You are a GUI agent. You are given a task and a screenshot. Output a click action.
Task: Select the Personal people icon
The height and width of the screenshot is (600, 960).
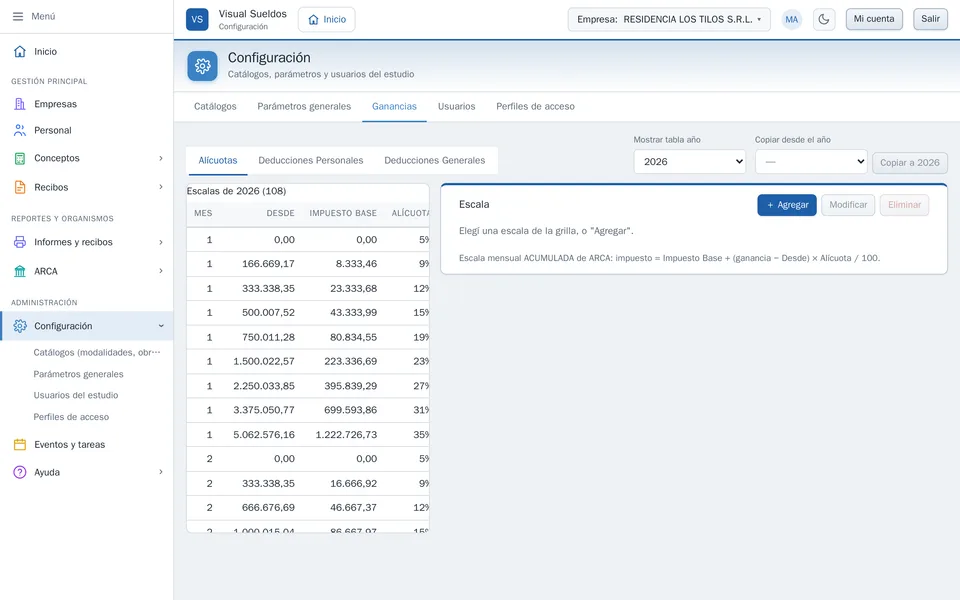coord(20,130)
